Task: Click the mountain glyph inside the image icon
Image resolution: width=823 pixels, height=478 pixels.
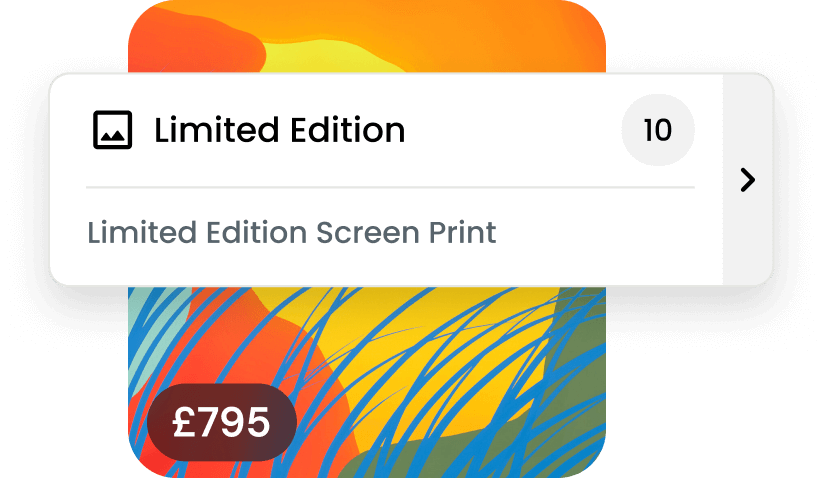Action: 112,135
